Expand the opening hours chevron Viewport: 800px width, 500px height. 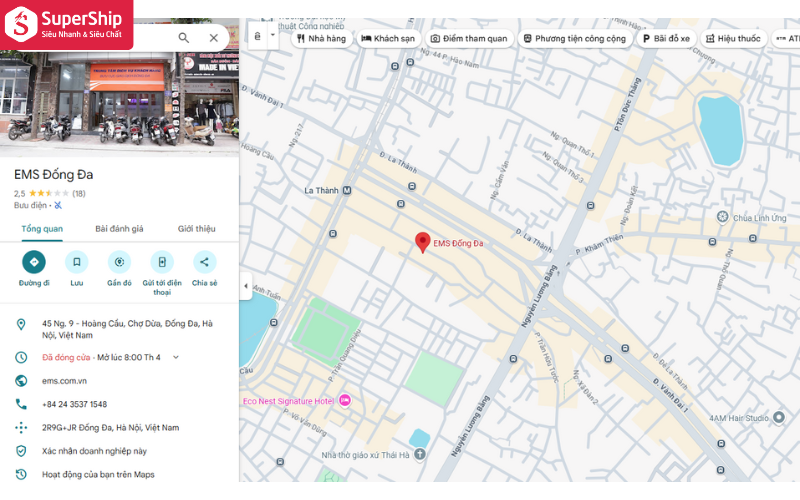coord(176,357)
